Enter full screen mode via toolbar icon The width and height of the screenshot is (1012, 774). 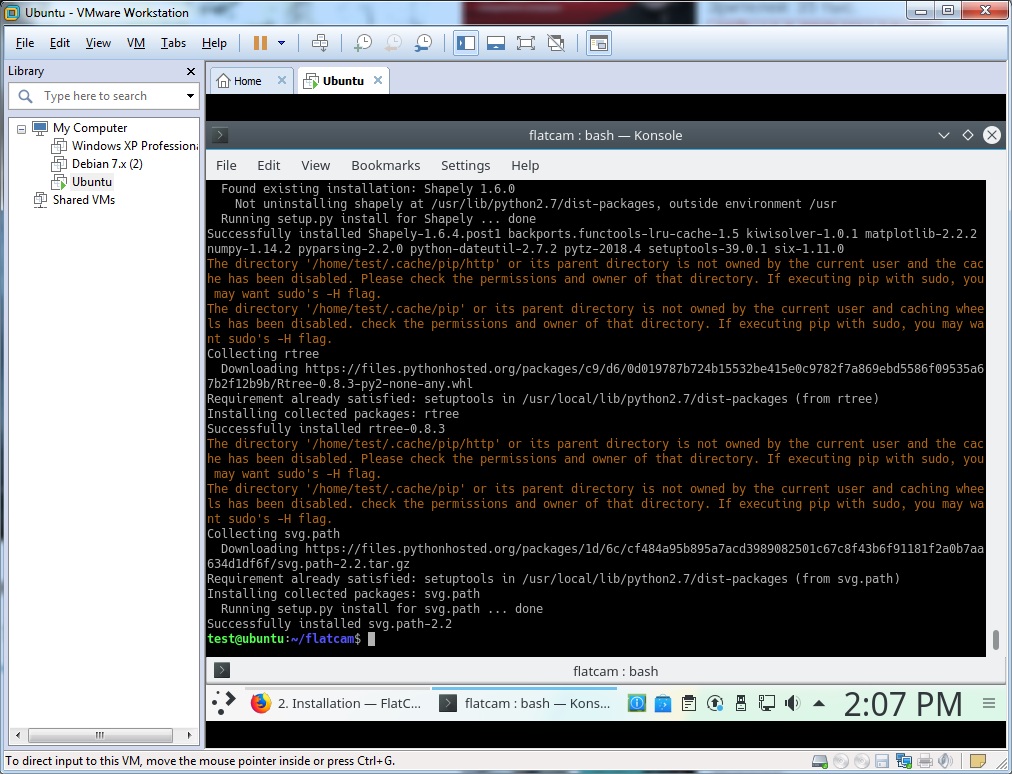coord(526,43)
